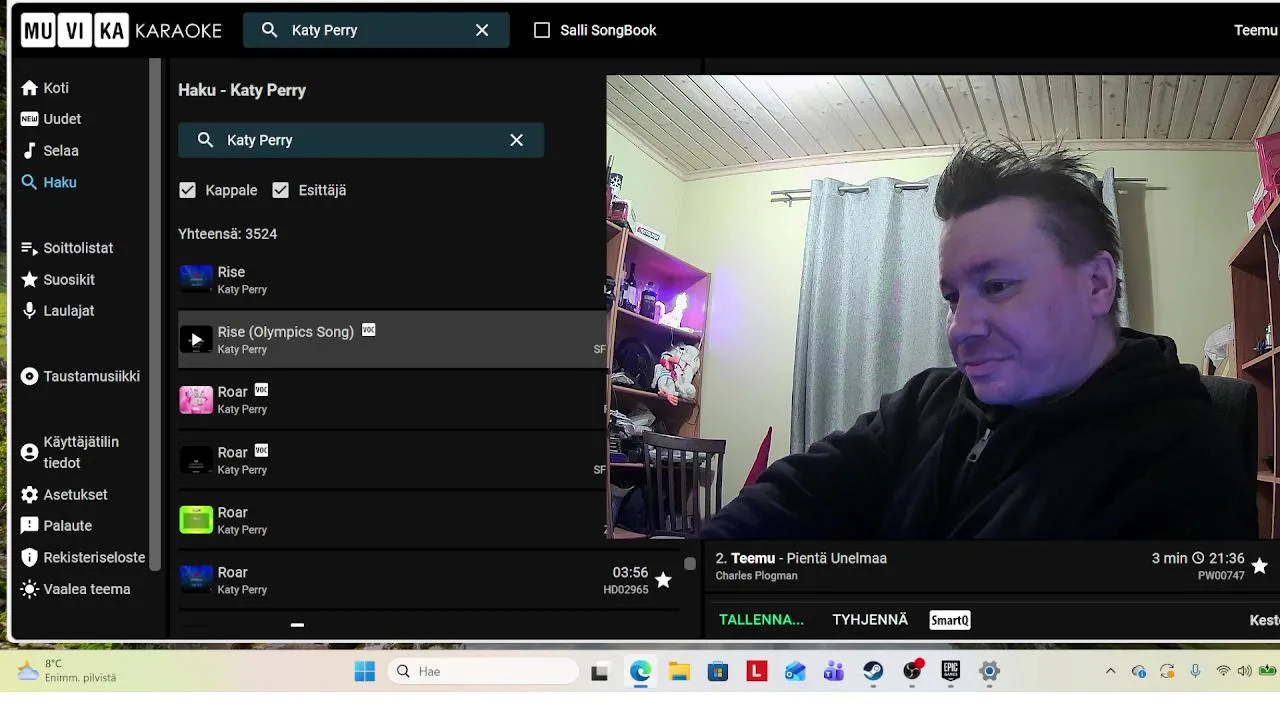Viewport: 1280px width, 720px height.
Task: Click the VOC badge on Rise (Olympics Song)
Action: click(x=368, y=330)
